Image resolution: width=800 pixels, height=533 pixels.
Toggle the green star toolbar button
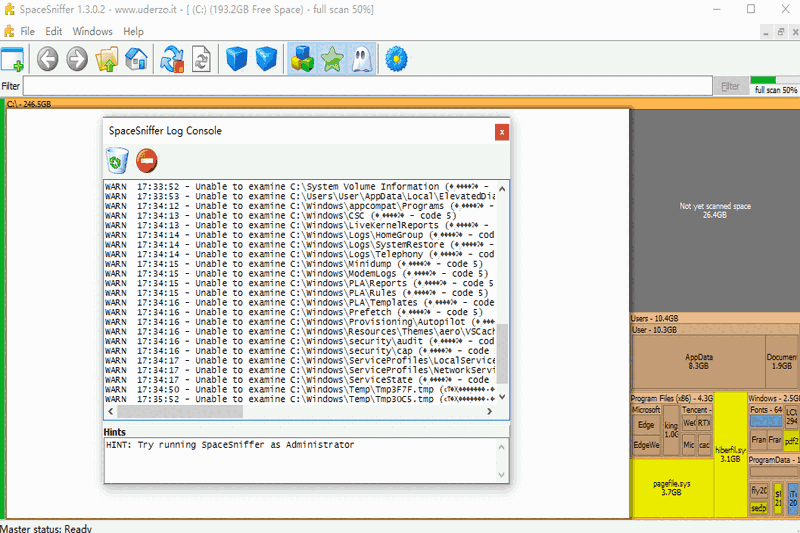pyautogui.click(x=332, y=59)
